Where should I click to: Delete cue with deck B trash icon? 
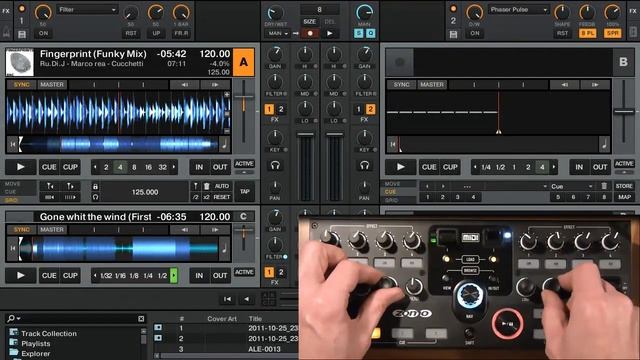[604, 186]
